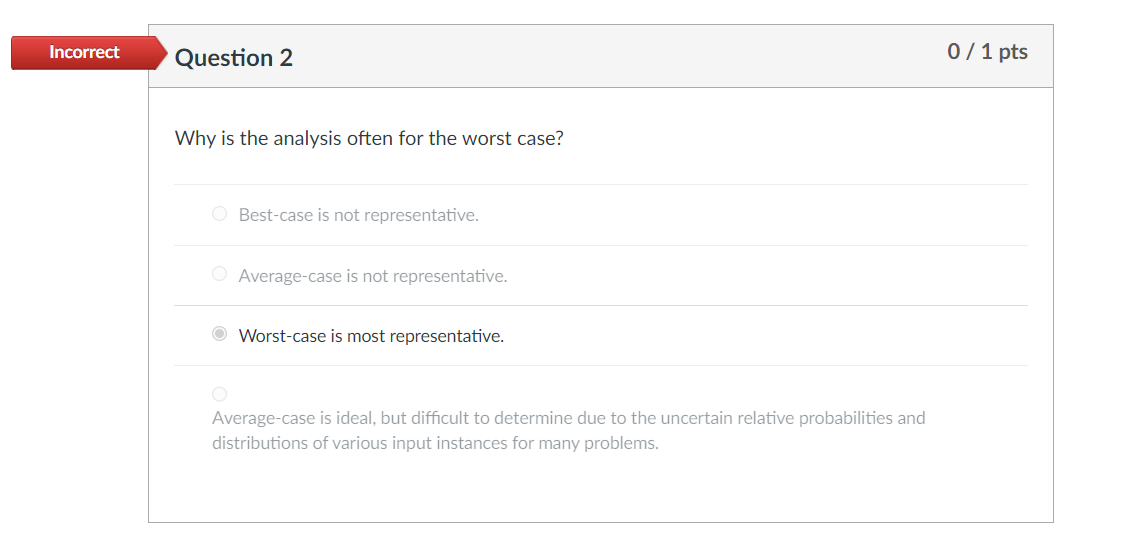Viewport: 1143px width, 541px height.
Task: Click empty space below the last answer
Action: point(600,490)
